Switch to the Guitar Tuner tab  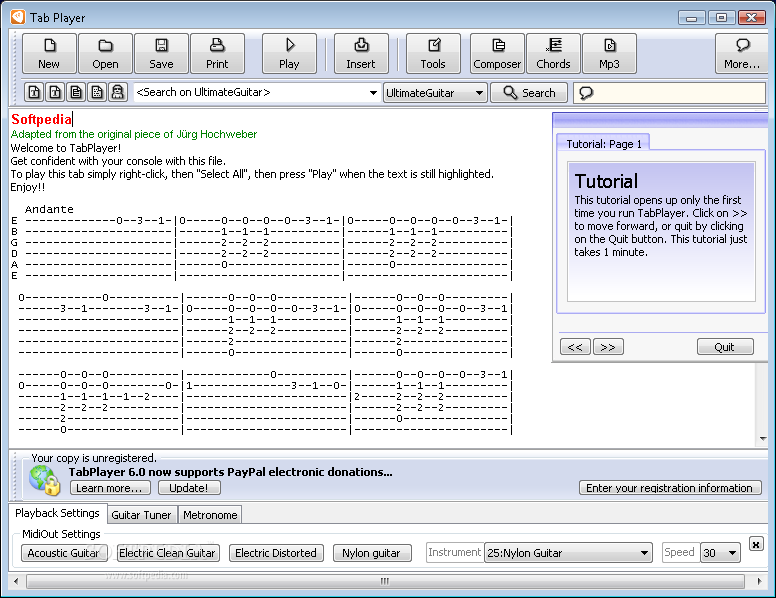[142, 515]
